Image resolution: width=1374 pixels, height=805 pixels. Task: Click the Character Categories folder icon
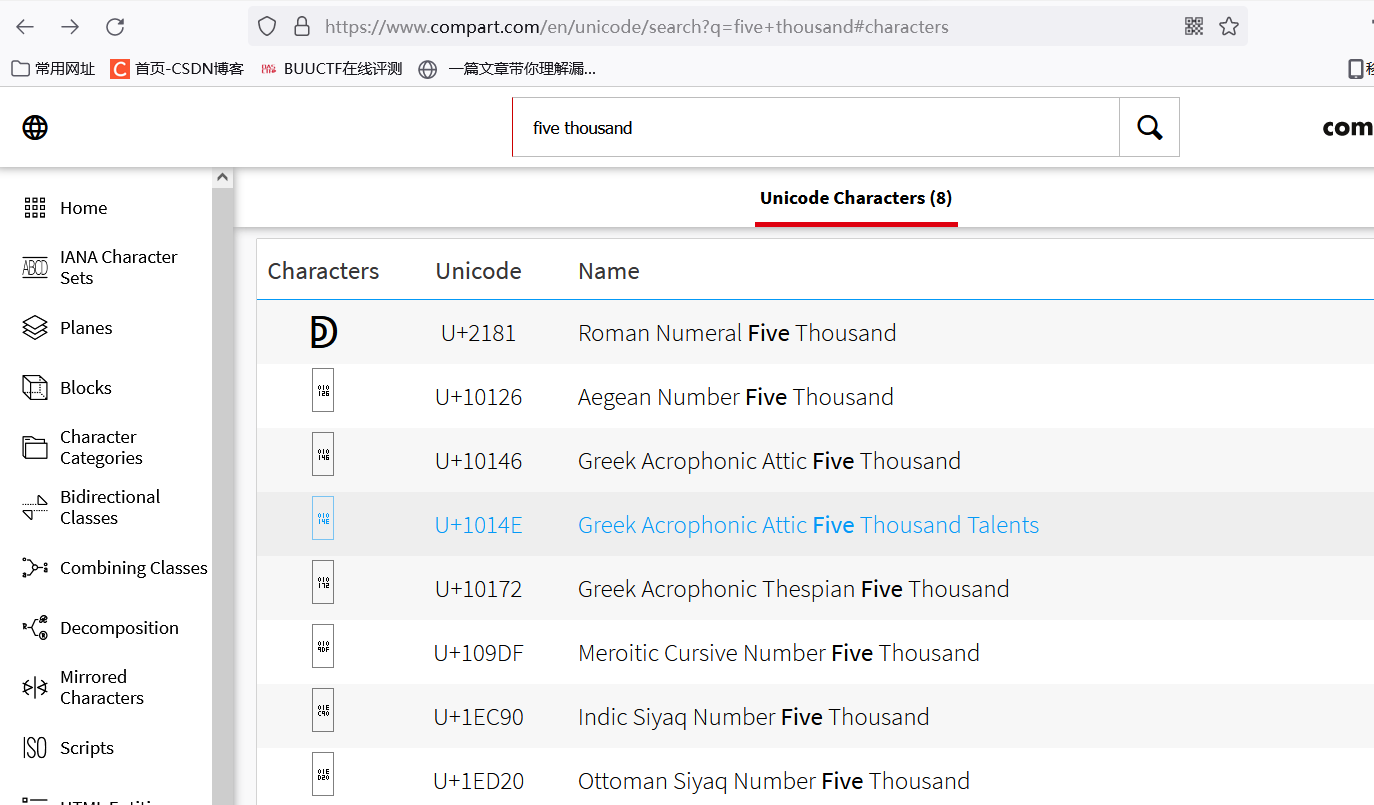(35, 448)
